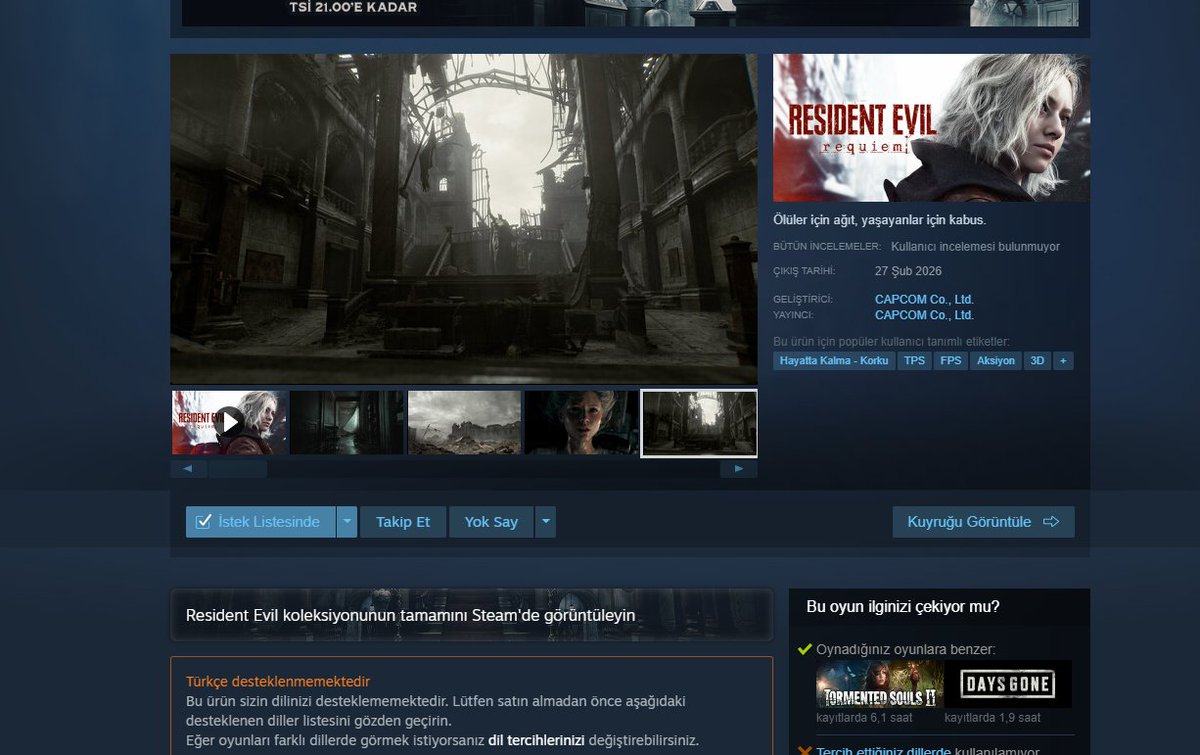1200x755 pixels.
Task: Click the green checkmark beside Oynadığınız oyunlara benzer
Action: (804, 649)
